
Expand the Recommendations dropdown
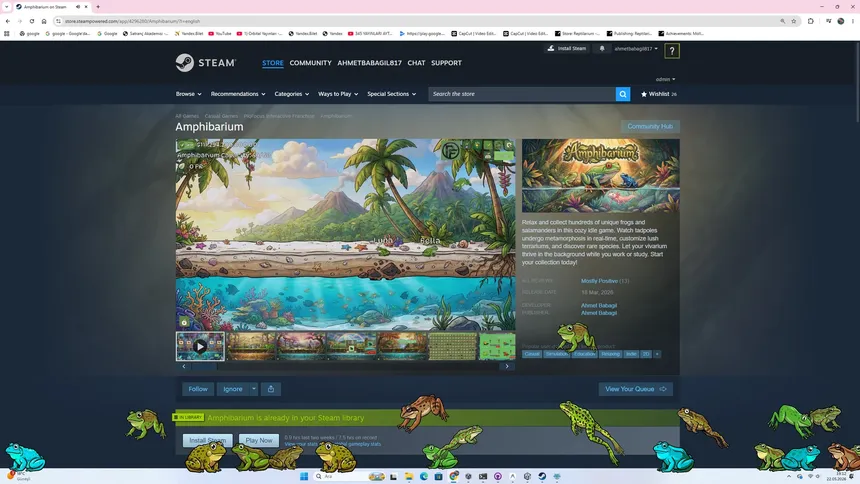[x=238, y=94]
